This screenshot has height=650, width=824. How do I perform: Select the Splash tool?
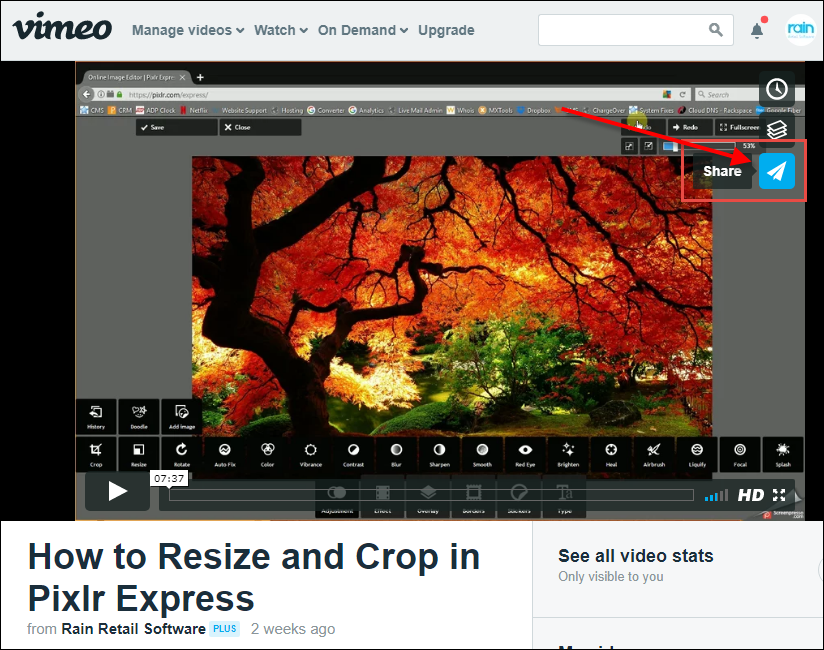[x=783, y=455]
